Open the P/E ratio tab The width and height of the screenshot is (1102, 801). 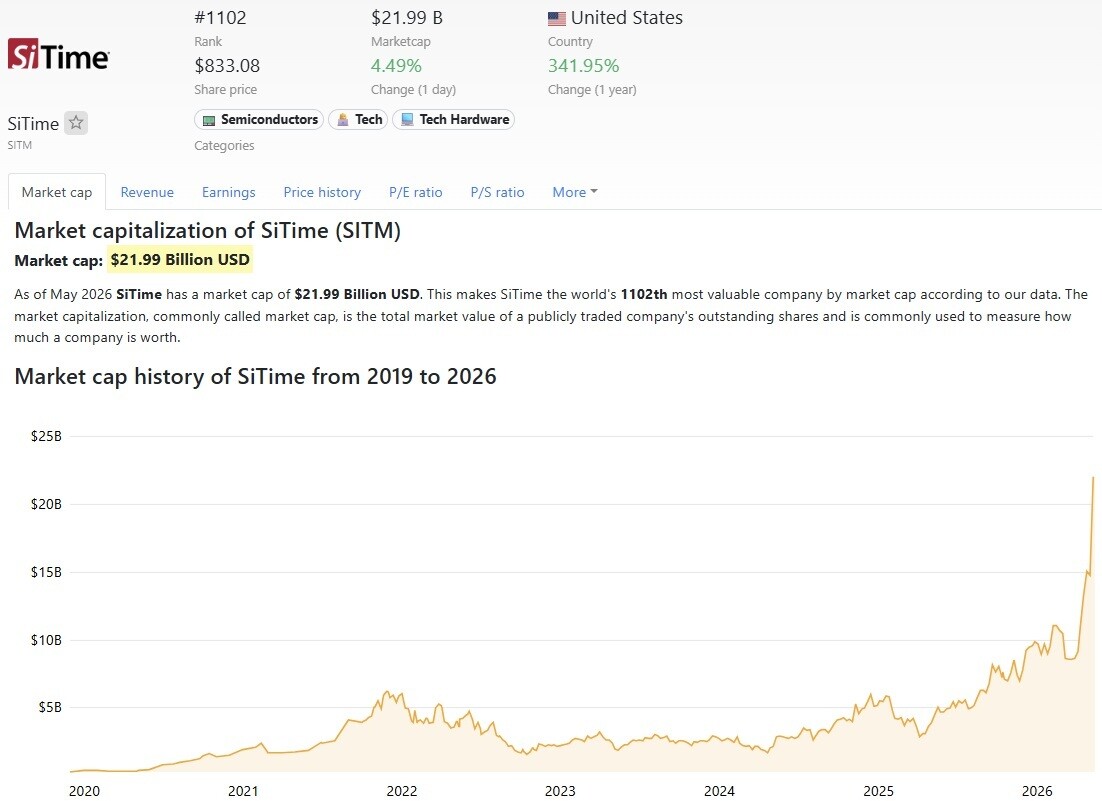415,192
